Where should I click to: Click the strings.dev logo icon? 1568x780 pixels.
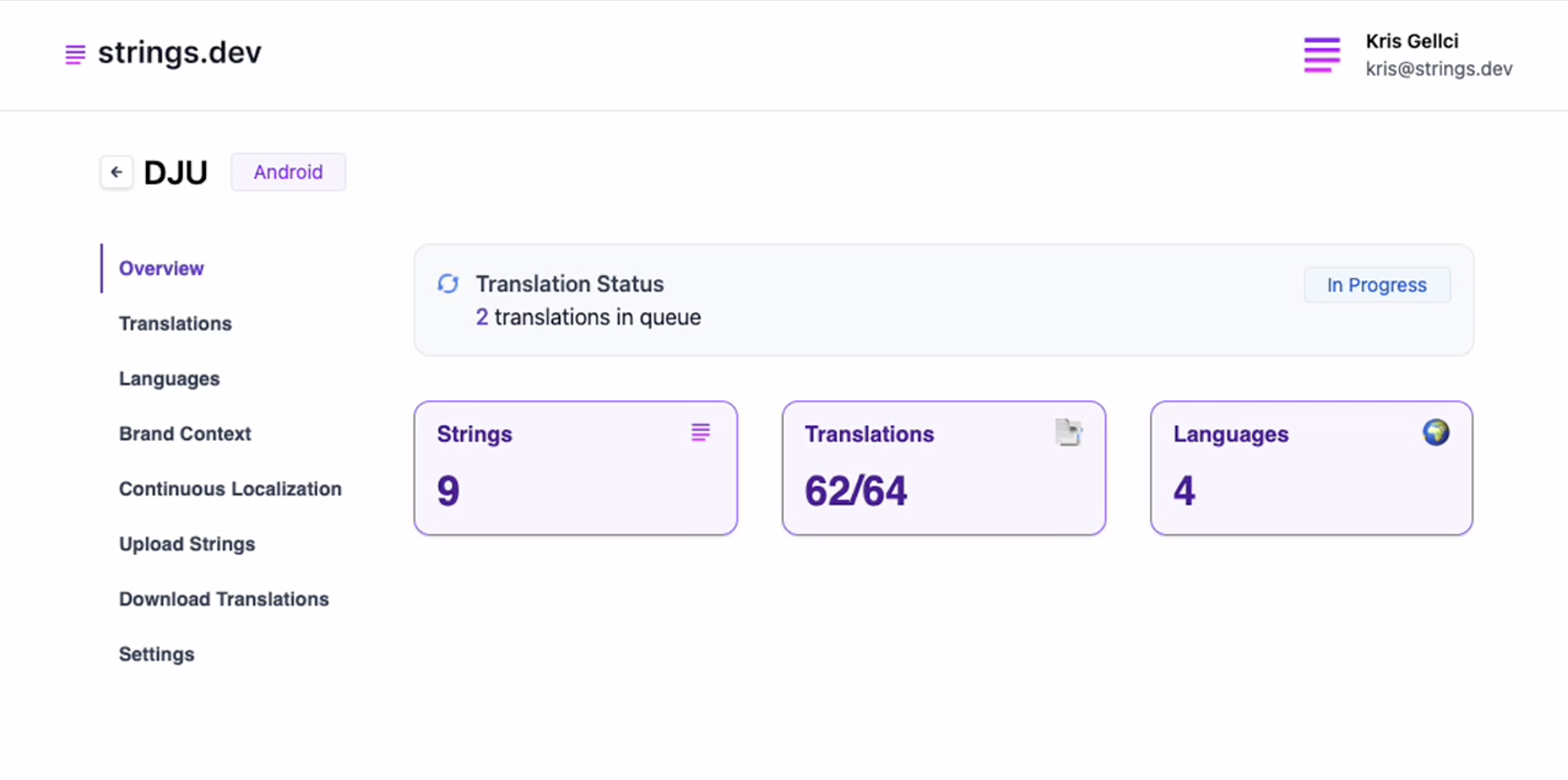tap(75, 54)
